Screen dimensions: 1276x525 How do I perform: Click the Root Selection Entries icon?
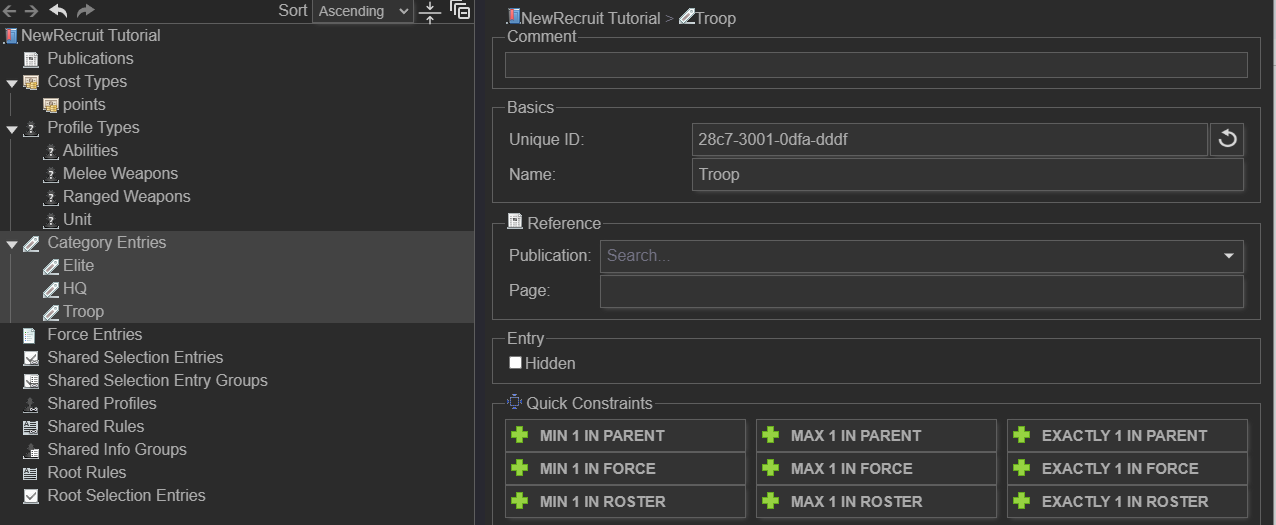30,496
